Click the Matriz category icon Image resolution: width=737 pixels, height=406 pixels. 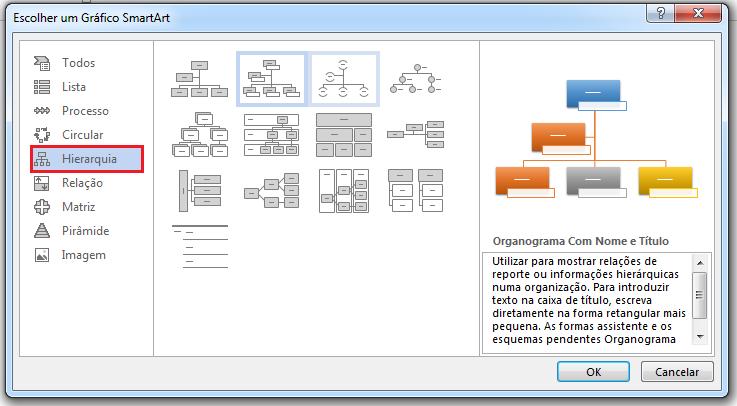42,207
